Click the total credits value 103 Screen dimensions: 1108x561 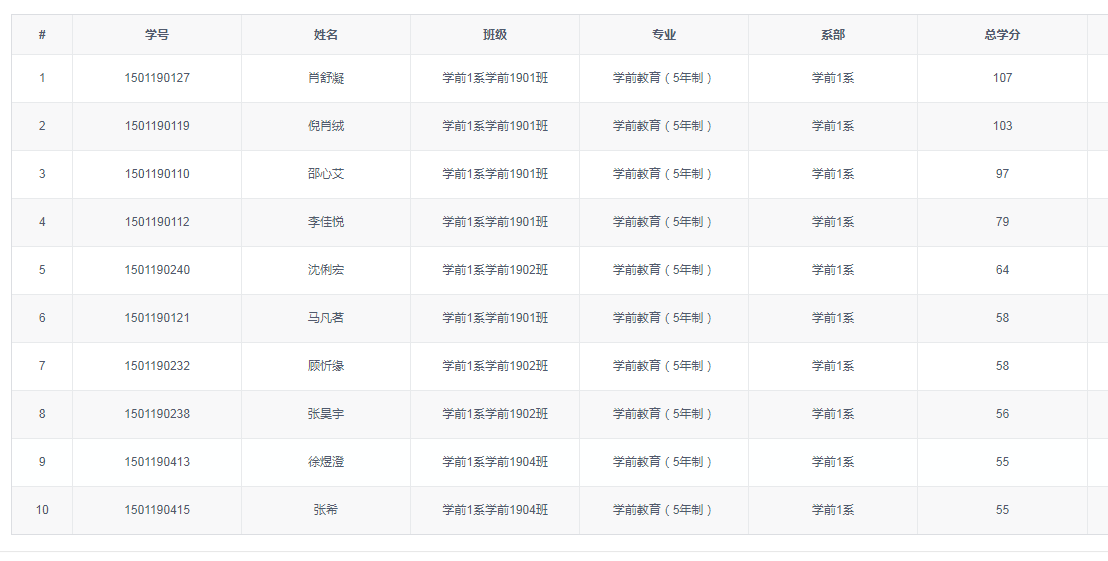point(1002,126)
